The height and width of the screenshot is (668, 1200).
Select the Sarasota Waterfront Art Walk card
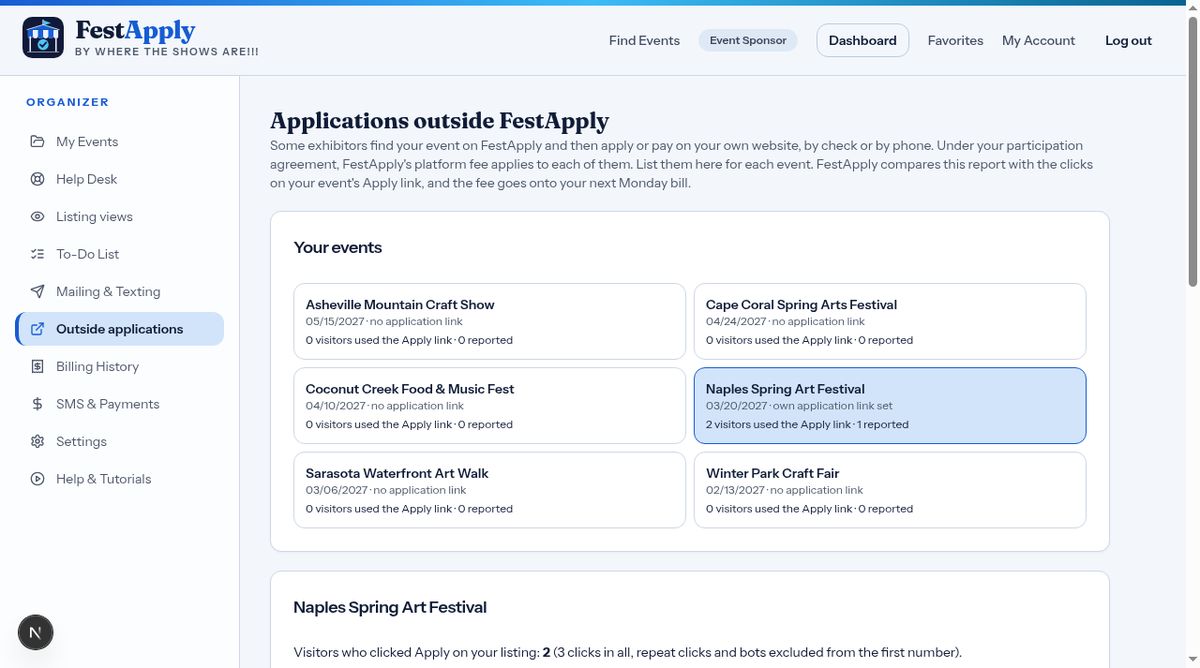click(490, 490)
